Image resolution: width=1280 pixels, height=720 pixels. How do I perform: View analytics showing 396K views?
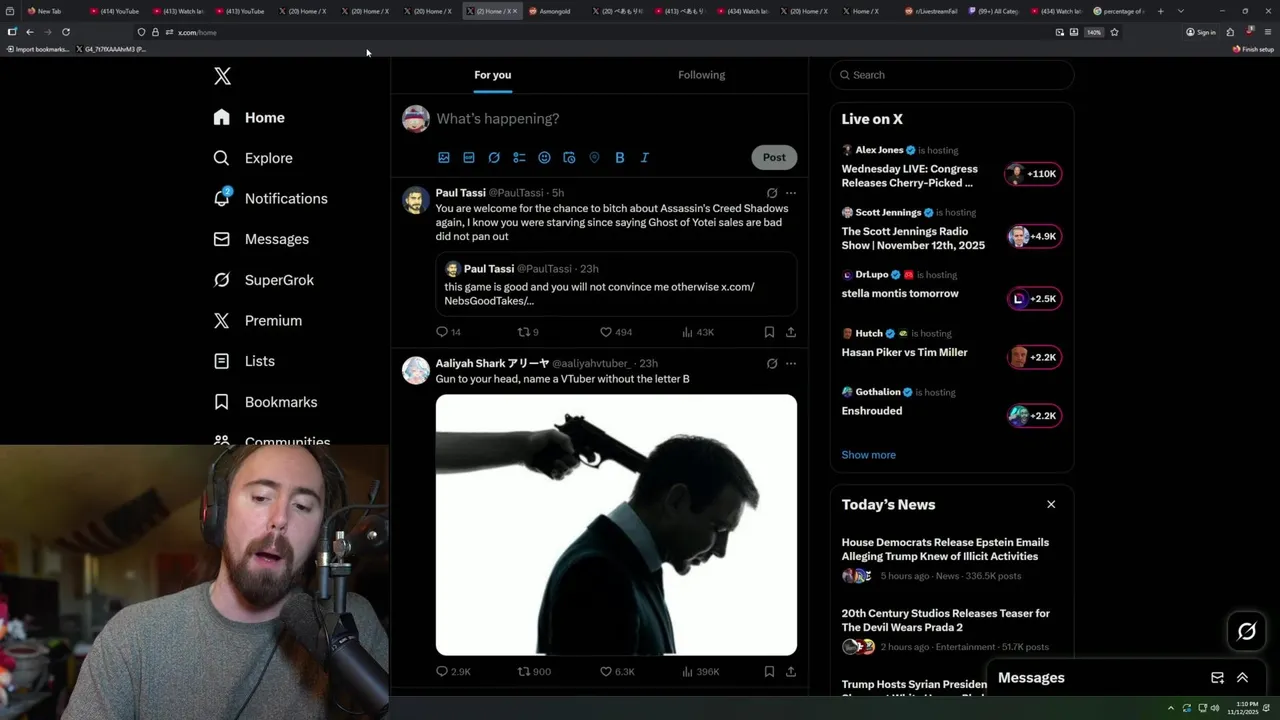point(701,672)
